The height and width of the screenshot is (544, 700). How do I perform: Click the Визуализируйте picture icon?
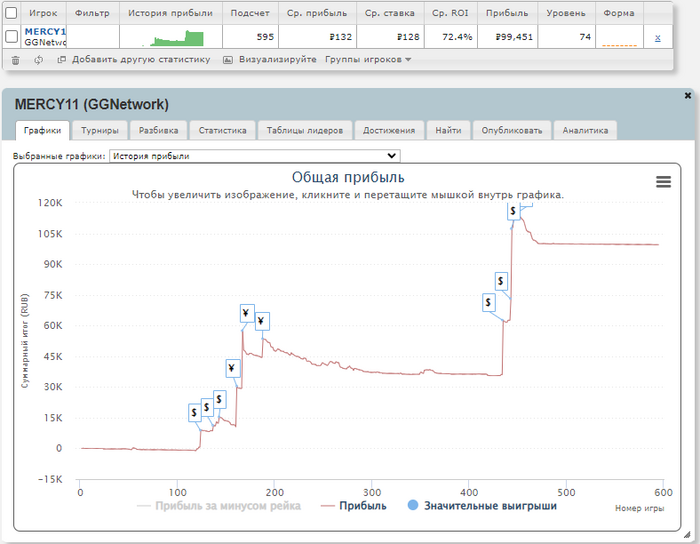[x=228, y=59]
